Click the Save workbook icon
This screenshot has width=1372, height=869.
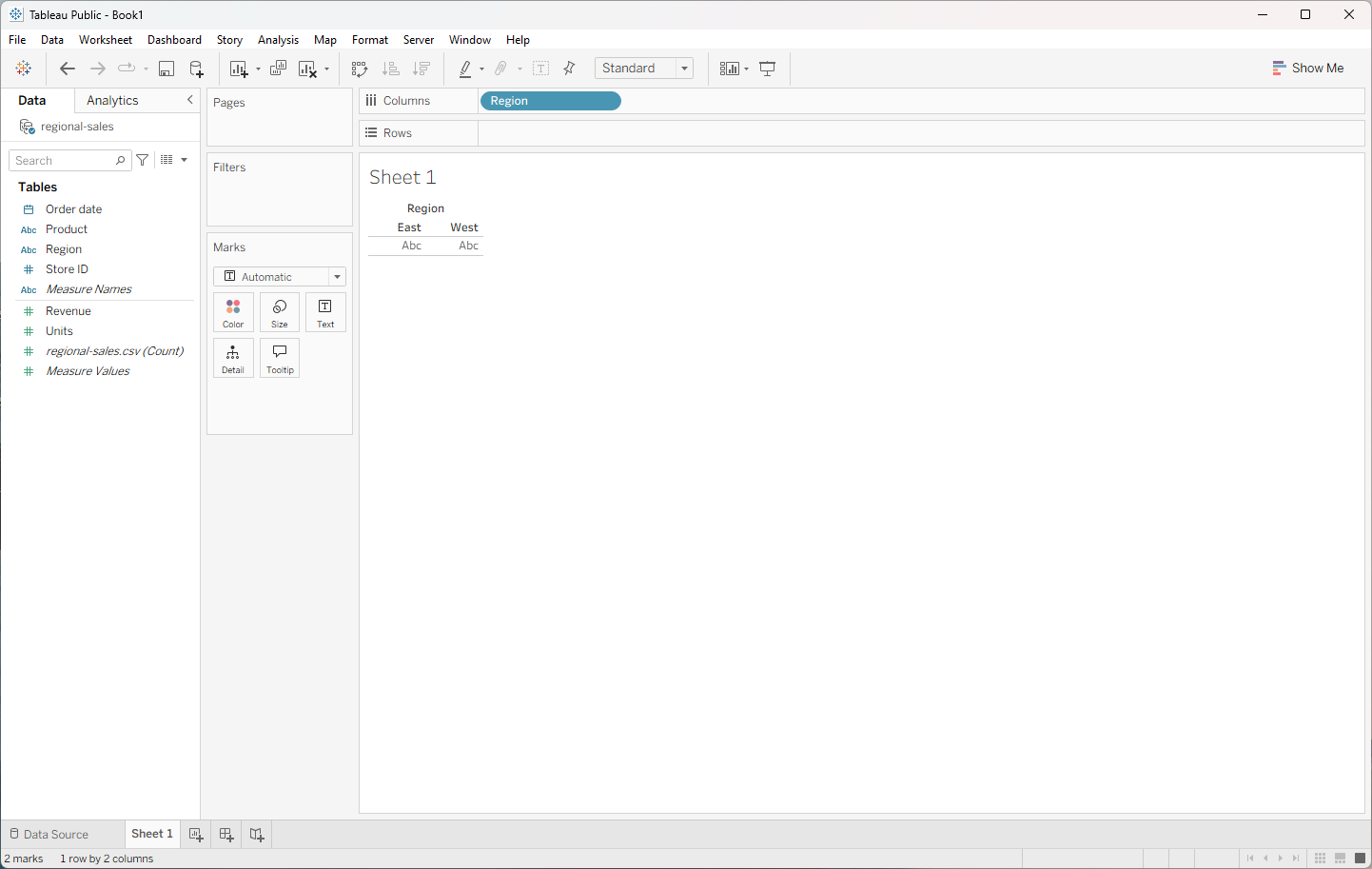167,69
